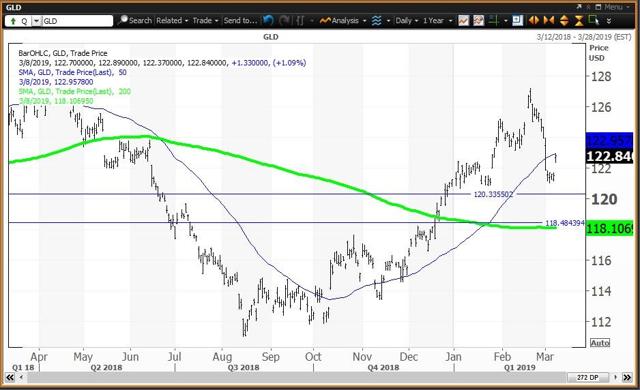Click the line chart thumbnail icon
Image resolution: width=640 pixels, height=390 pixels.
[463, 20]
